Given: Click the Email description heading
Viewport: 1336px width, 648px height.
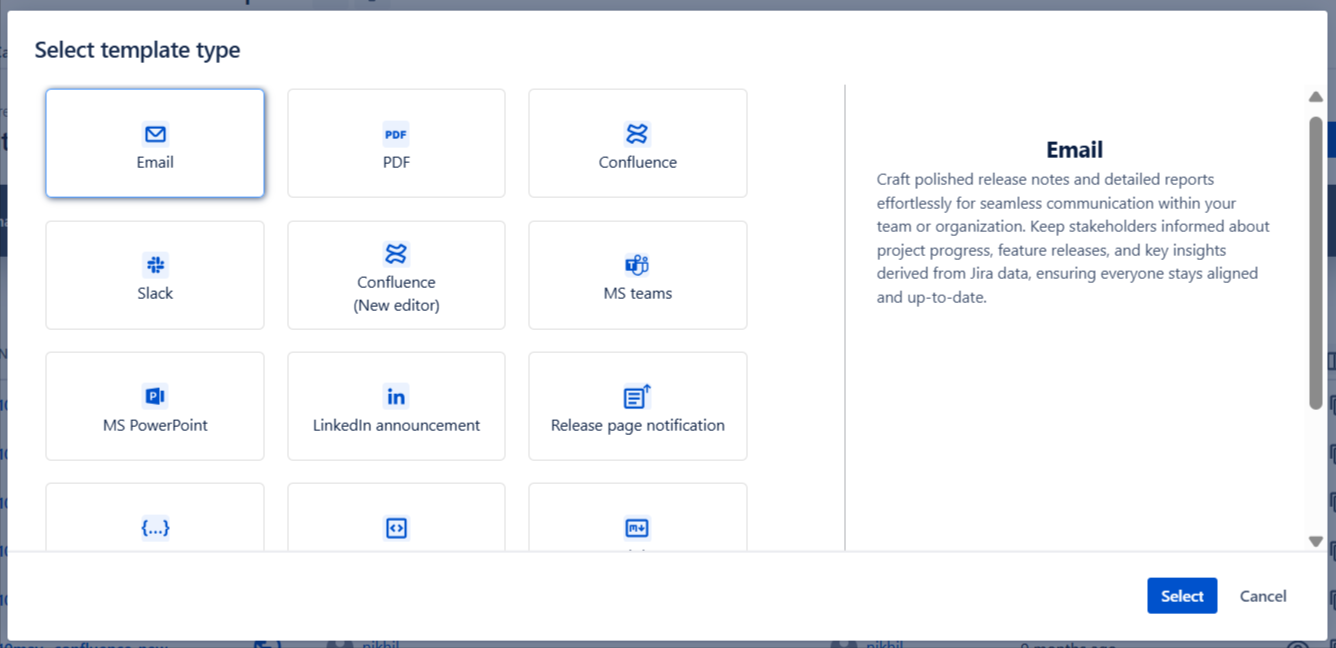Looking at the screenshot, I should pos(1074,150).
